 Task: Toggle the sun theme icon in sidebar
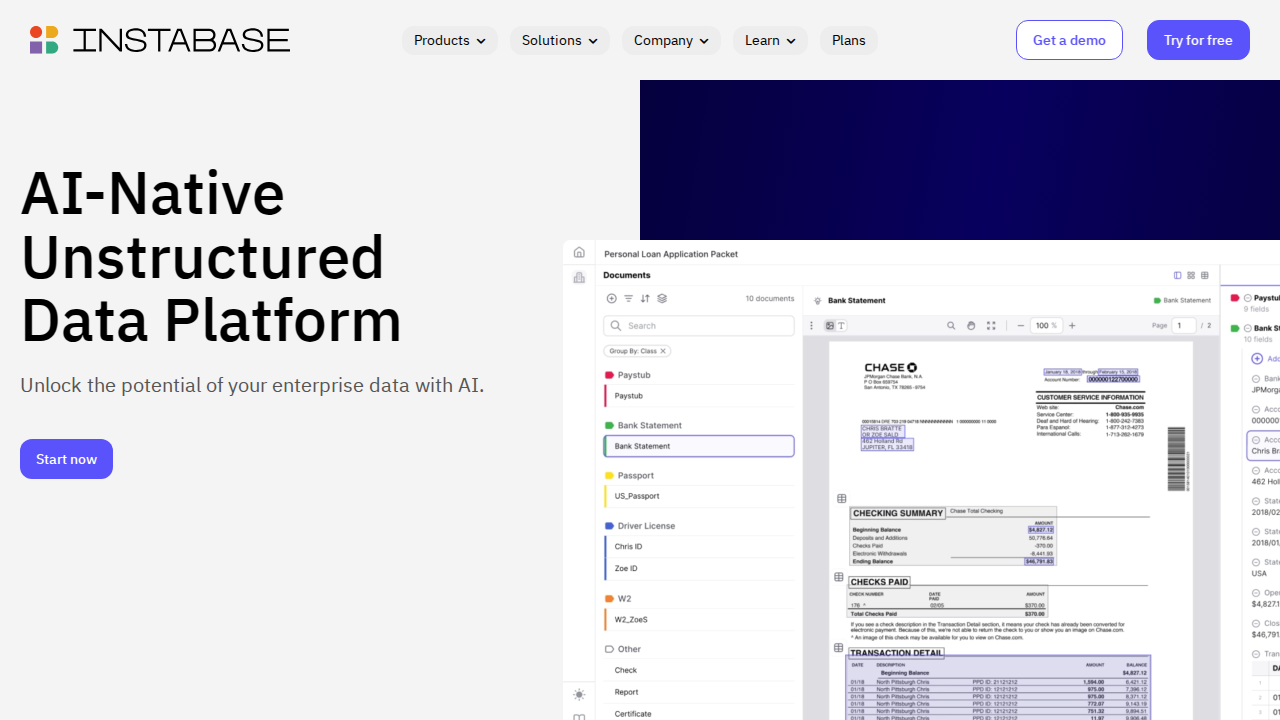(579, 694)
